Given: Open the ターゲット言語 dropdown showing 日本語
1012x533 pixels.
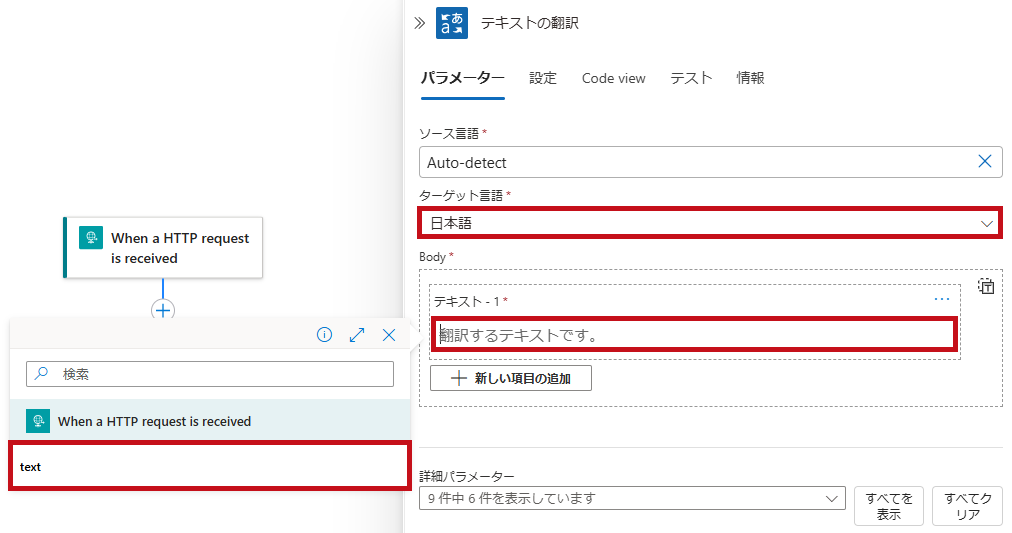Looking at the screenshot, I should click(711, 223).
